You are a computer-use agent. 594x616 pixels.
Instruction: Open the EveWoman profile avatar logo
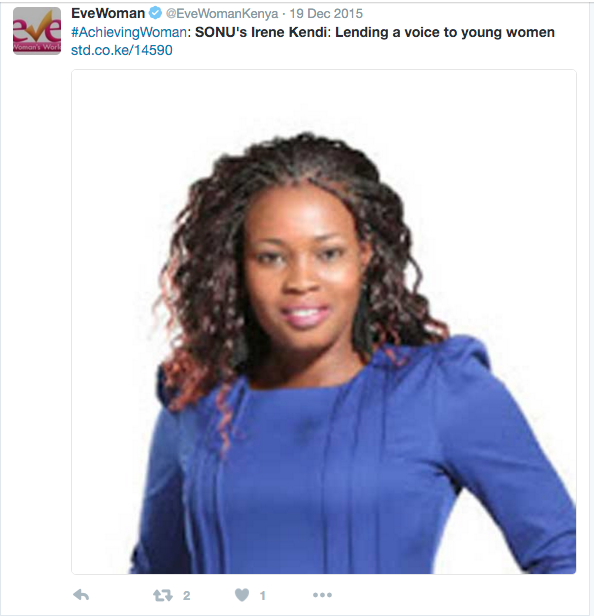pyautogui.click(x=37, y=31)
